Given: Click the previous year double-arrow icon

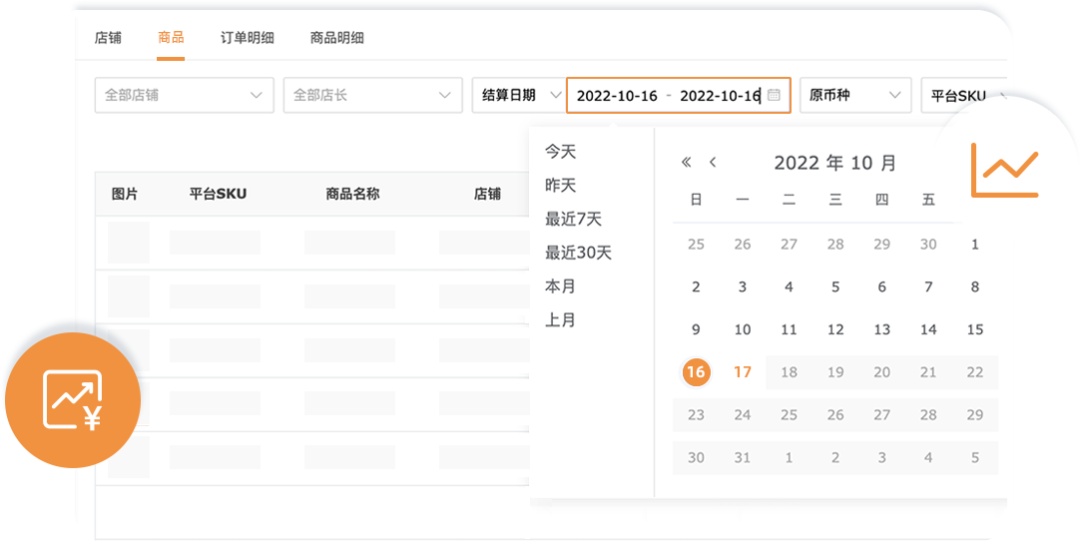Looking at the screenshot, I should 686,163.
